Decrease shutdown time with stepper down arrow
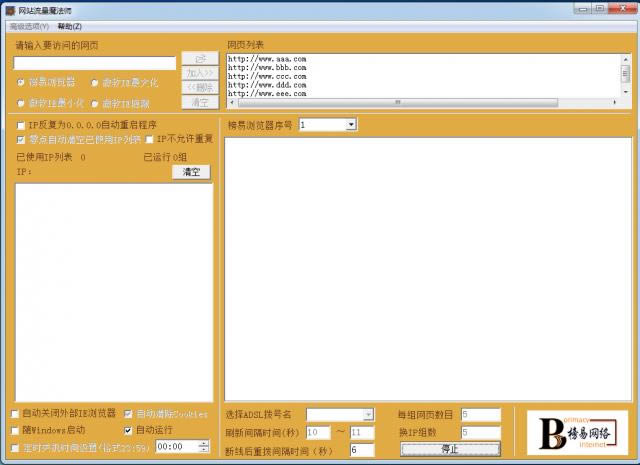The image size is (640, 465). point(204,449)
